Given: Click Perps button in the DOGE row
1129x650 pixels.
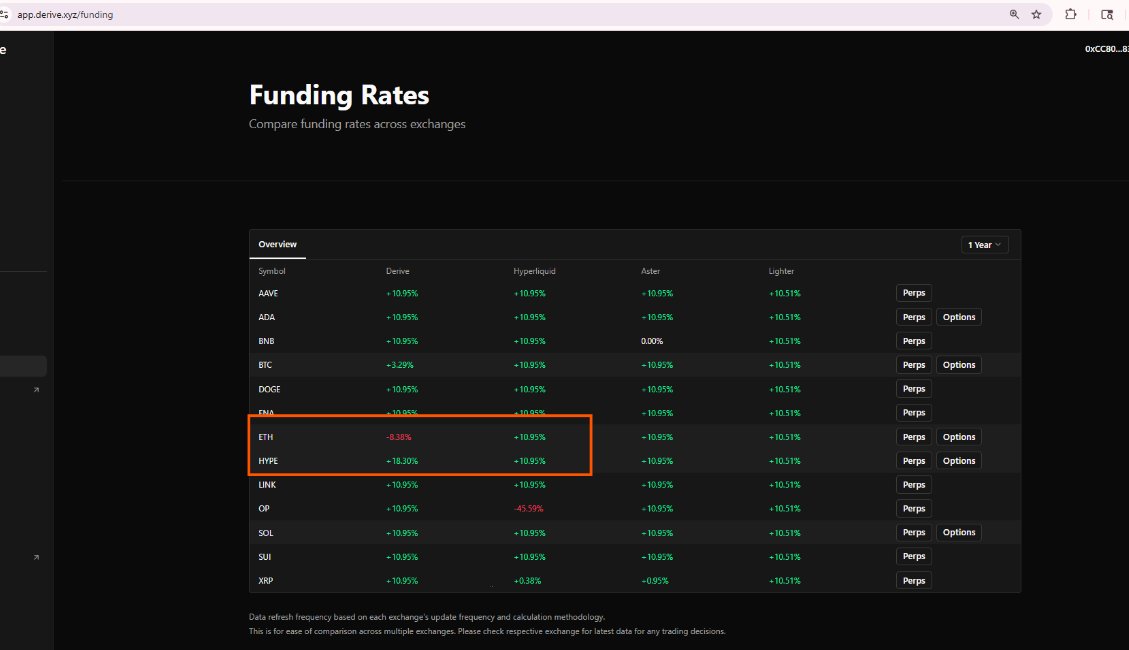Looking at the screenshot, I should point(914,389).
